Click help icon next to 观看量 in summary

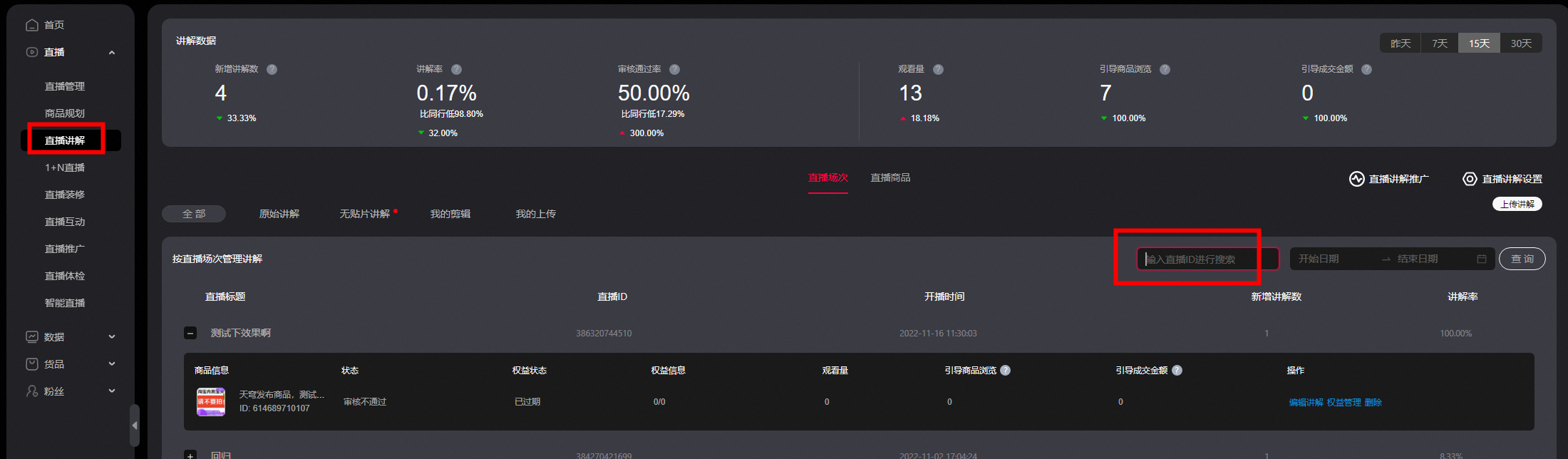pyautogui.click(x=938, y=69)
